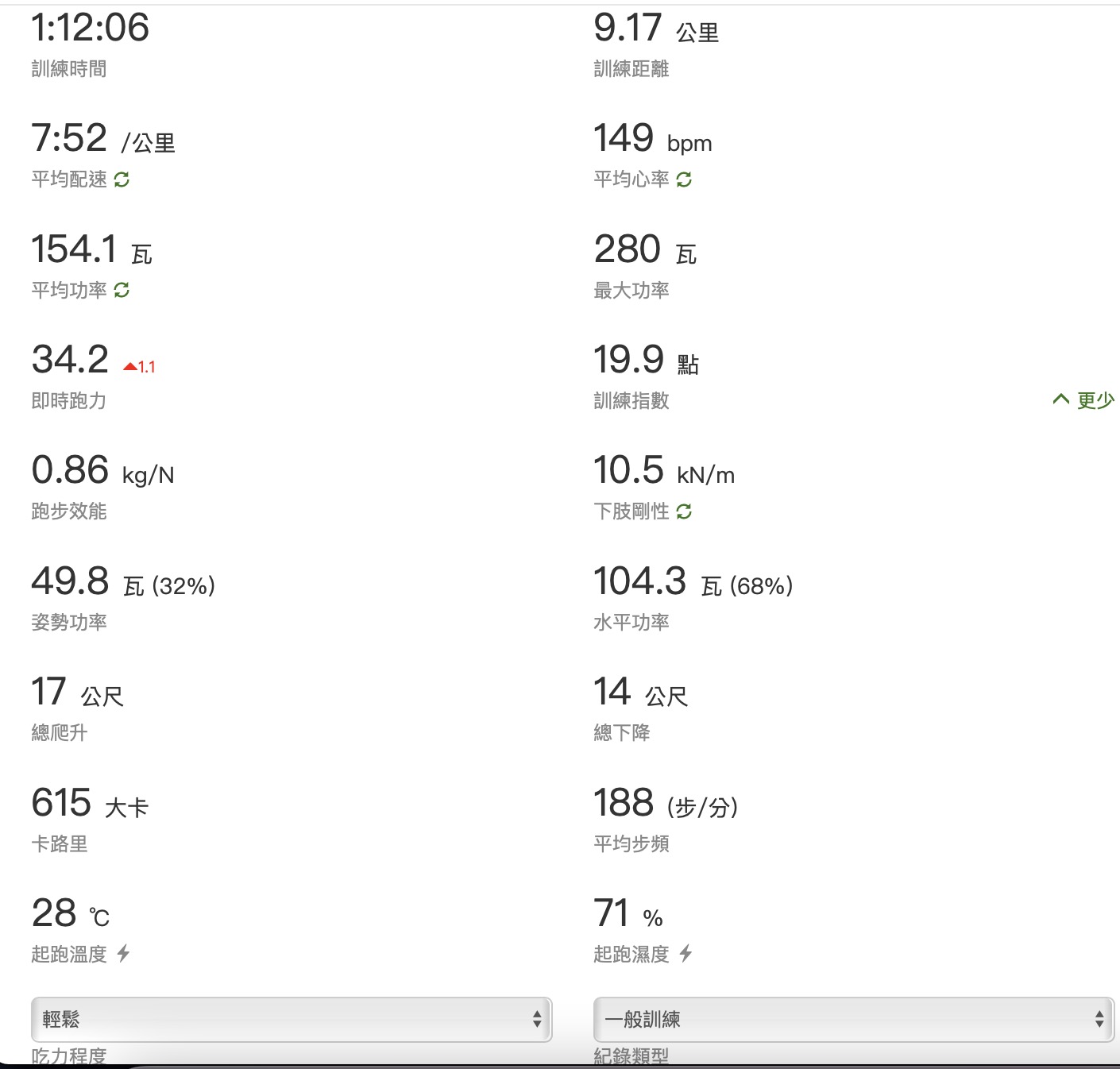Click the 平均步頻 label

point(631,843)
